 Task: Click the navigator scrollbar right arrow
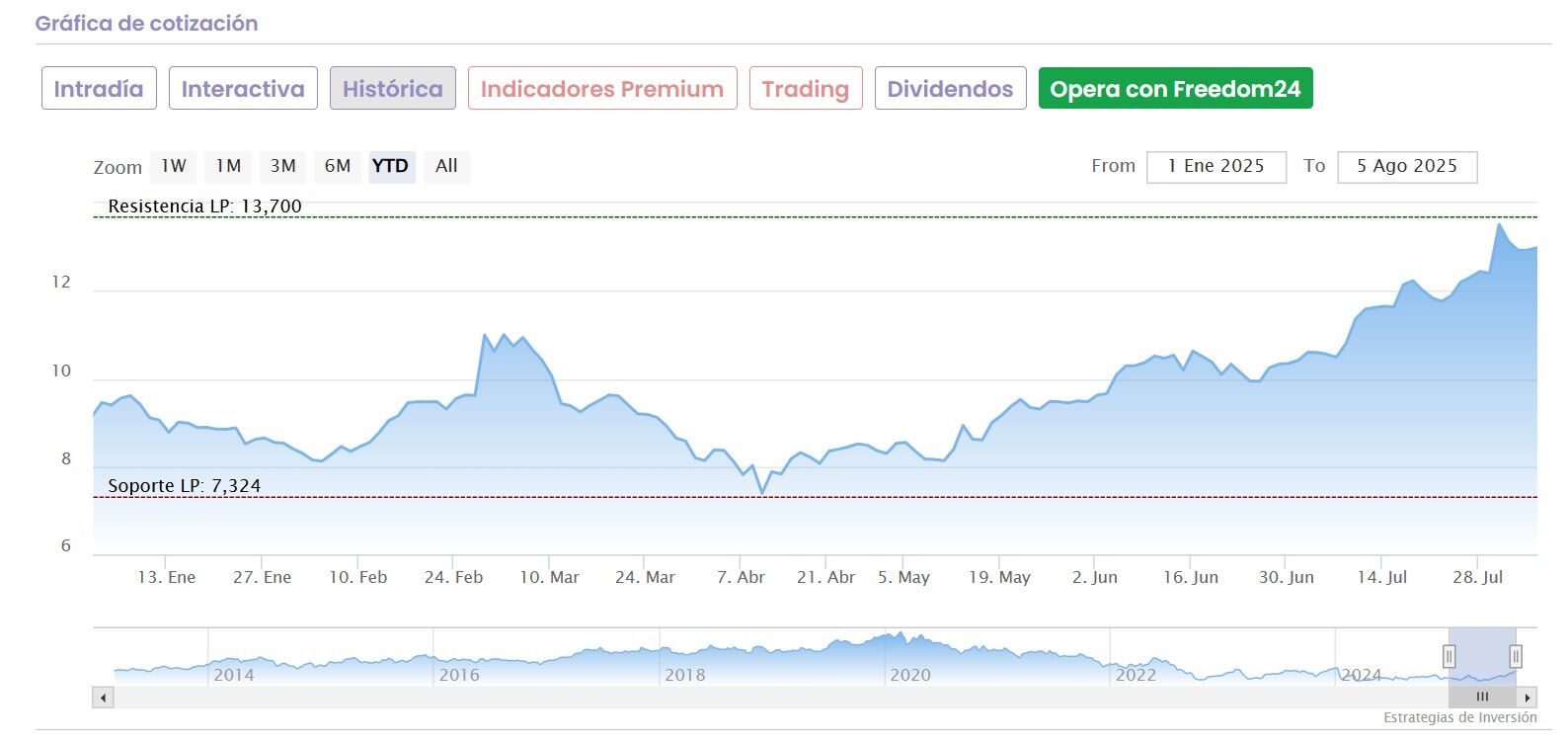pyautogui.click(x=1528, y=698)
